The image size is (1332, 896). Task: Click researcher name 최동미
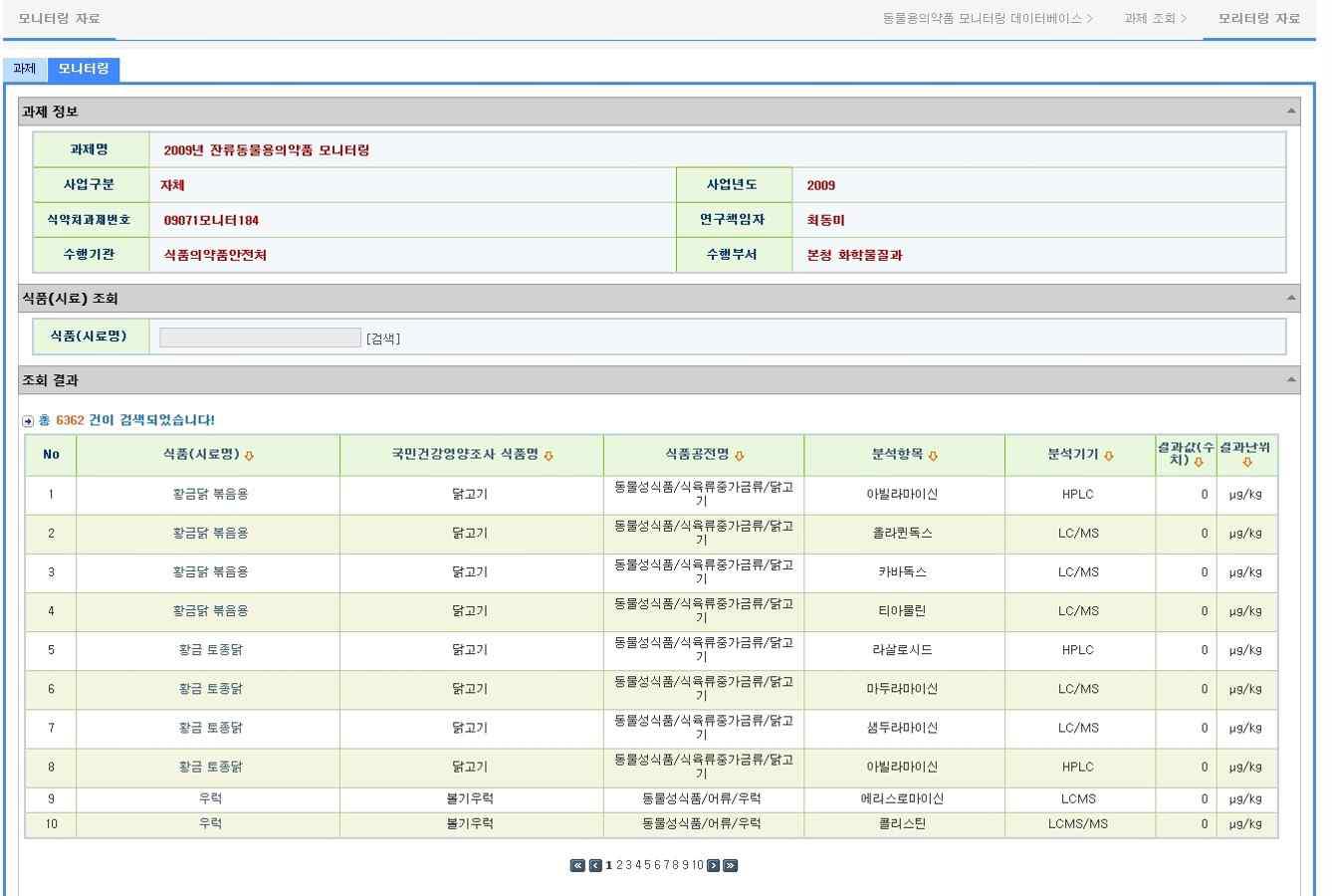coord(825,220)
